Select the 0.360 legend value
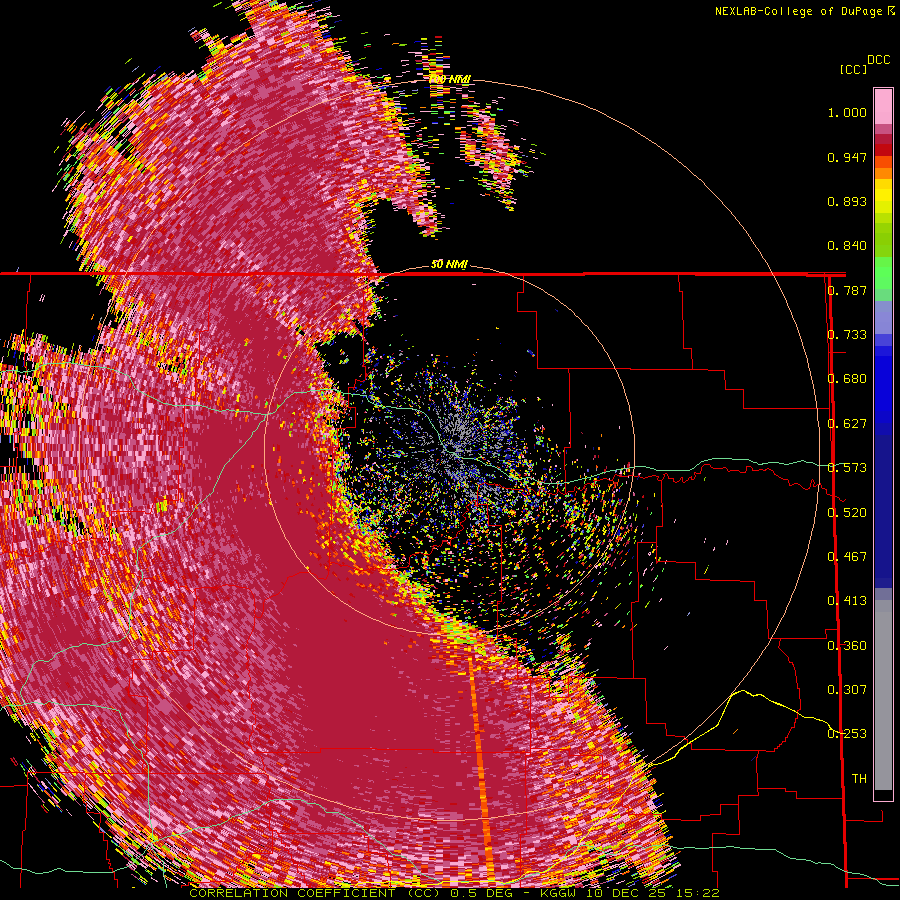The width and height of the screenshot is (900, 900). [847, 645]
